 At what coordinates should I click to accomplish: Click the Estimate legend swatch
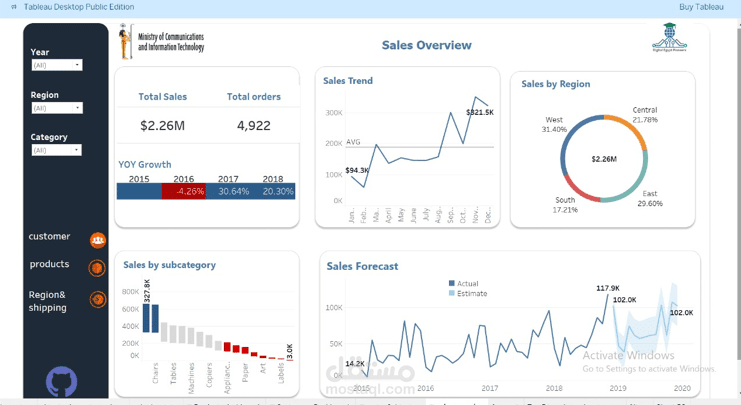[x=451, y=293]
